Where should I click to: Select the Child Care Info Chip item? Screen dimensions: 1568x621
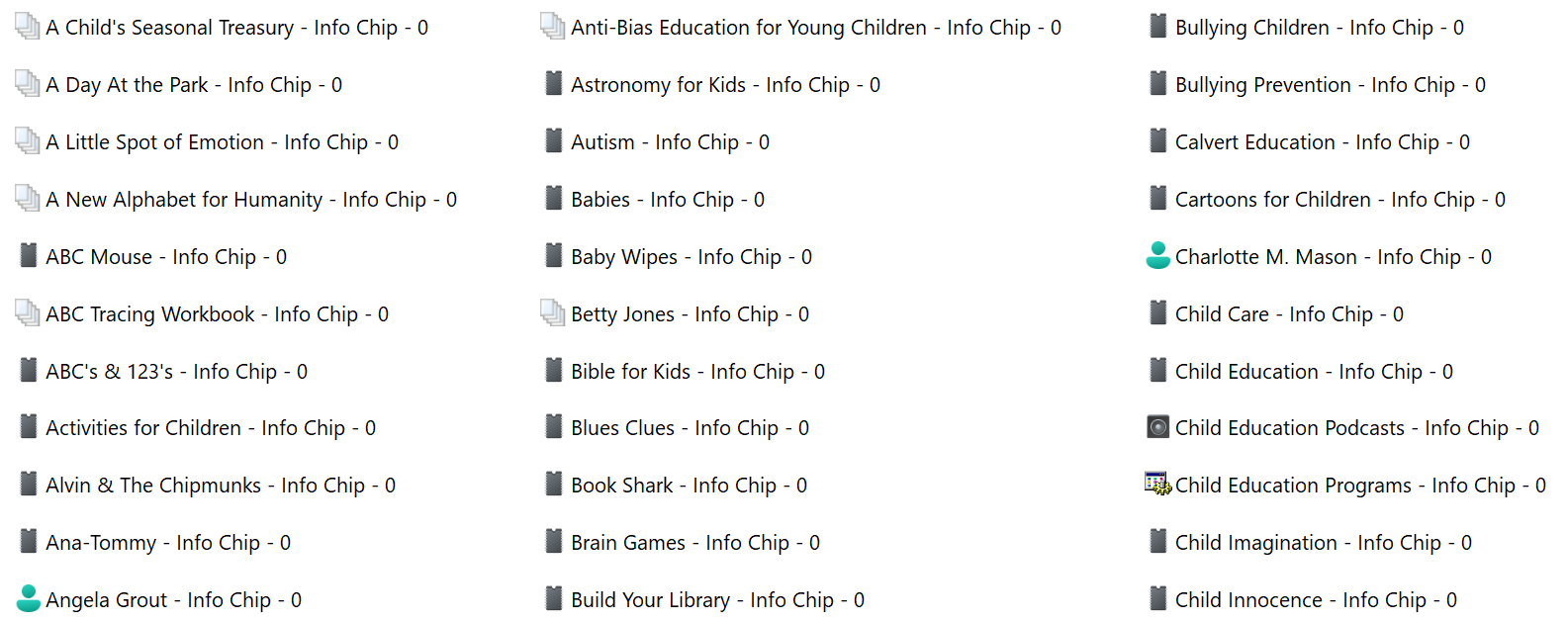click(x=1289, y=314)
